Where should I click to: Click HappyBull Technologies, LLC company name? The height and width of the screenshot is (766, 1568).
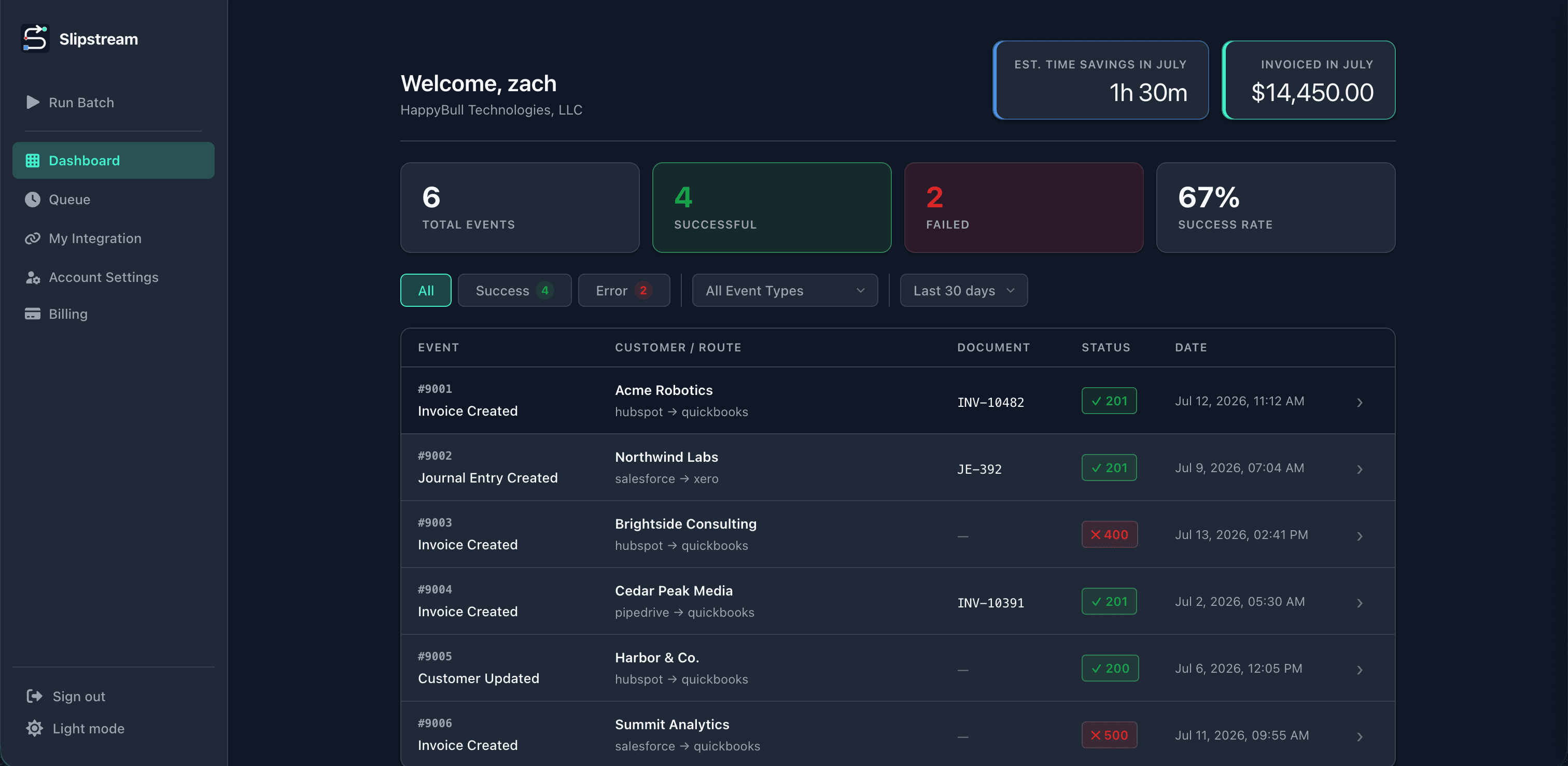pyautogui.click(x=491, y=109)
